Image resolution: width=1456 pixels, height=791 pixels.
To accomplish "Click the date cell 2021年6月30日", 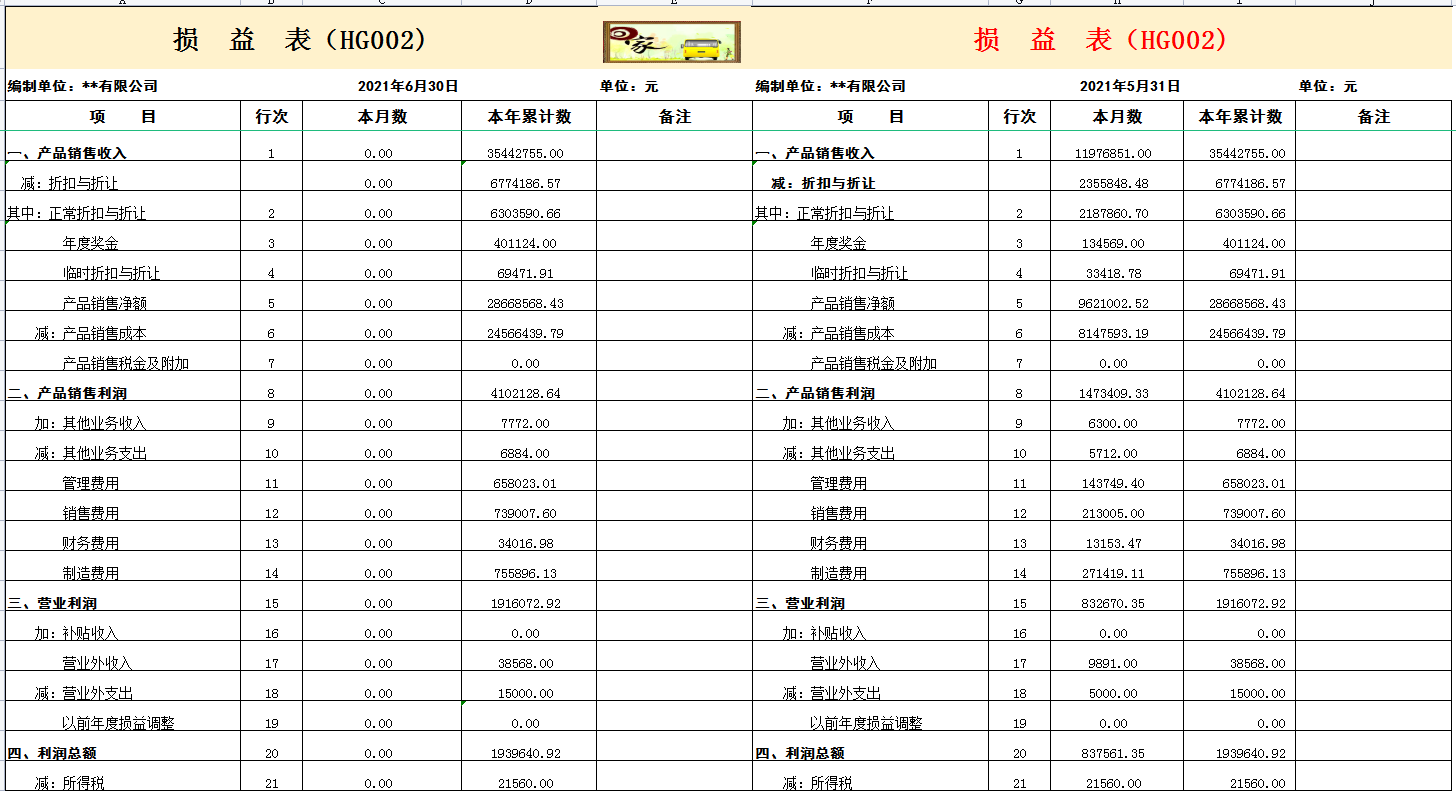I will [x=408, y=86].
